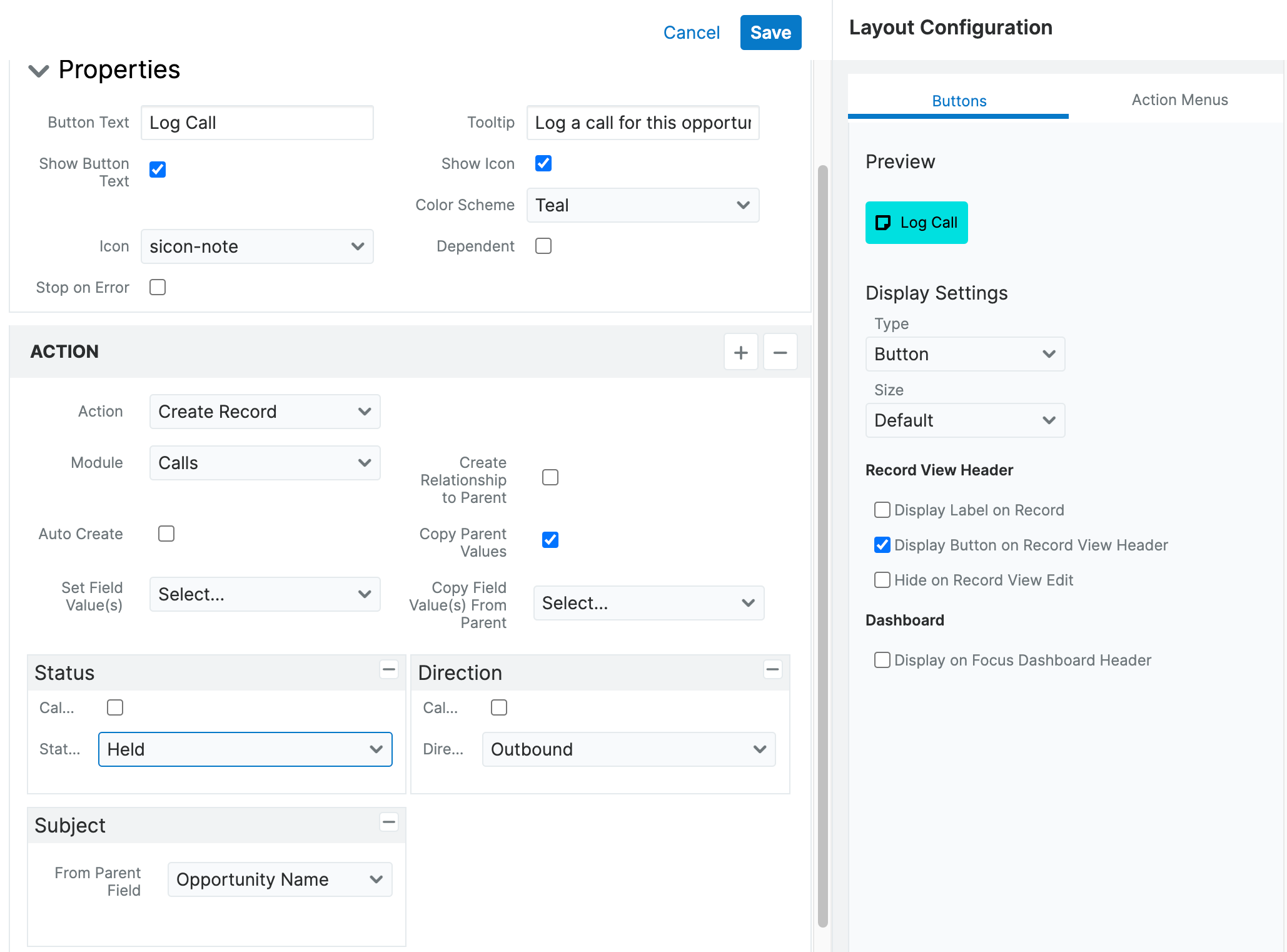1287x952 pixels.
Task: Click inside the Button Text field
Action: point(256,123)
